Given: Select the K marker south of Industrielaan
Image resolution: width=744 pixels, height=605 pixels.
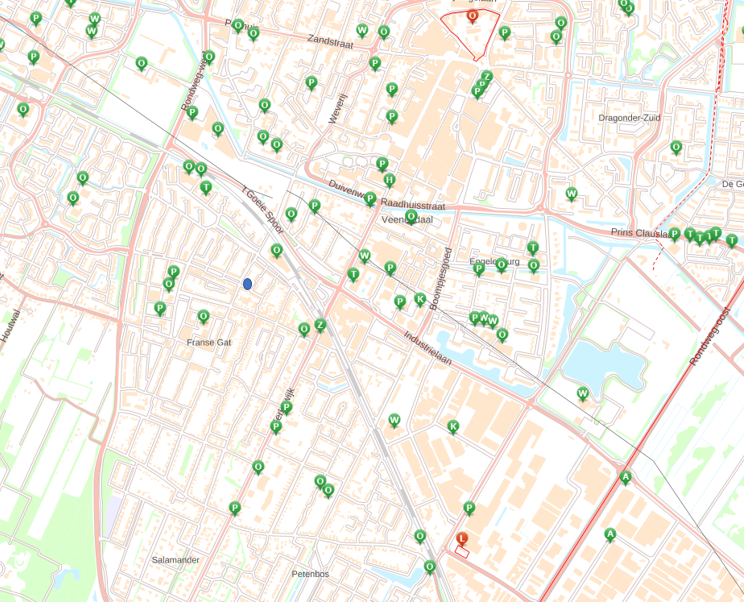Looking at the screenshot, I should 453,426.
